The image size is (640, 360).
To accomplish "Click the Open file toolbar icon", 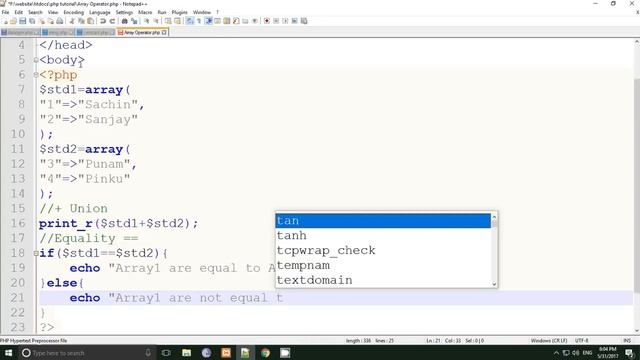I will (x=13, y=21).
